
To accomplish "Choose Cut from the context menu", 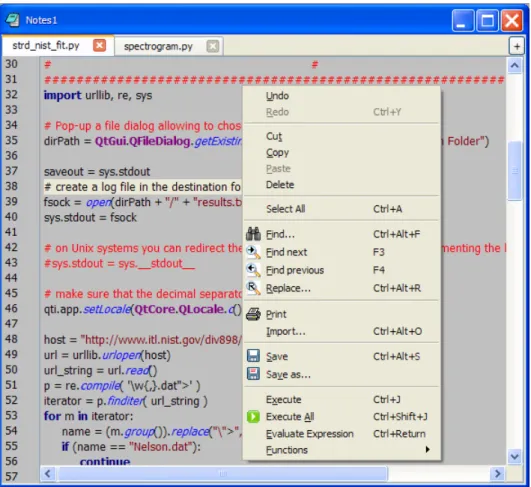I will [342, 136].
